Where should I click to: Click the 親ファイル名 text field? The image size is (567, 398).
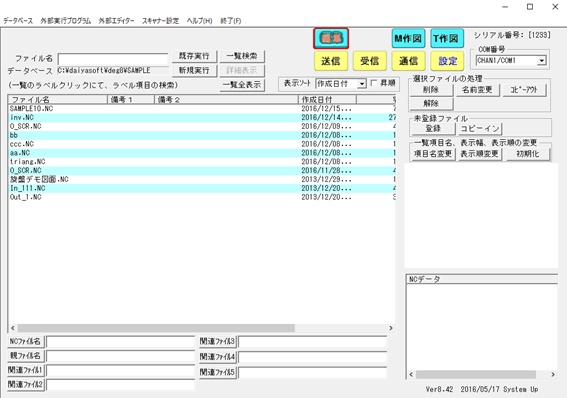[x=120, y=356]
